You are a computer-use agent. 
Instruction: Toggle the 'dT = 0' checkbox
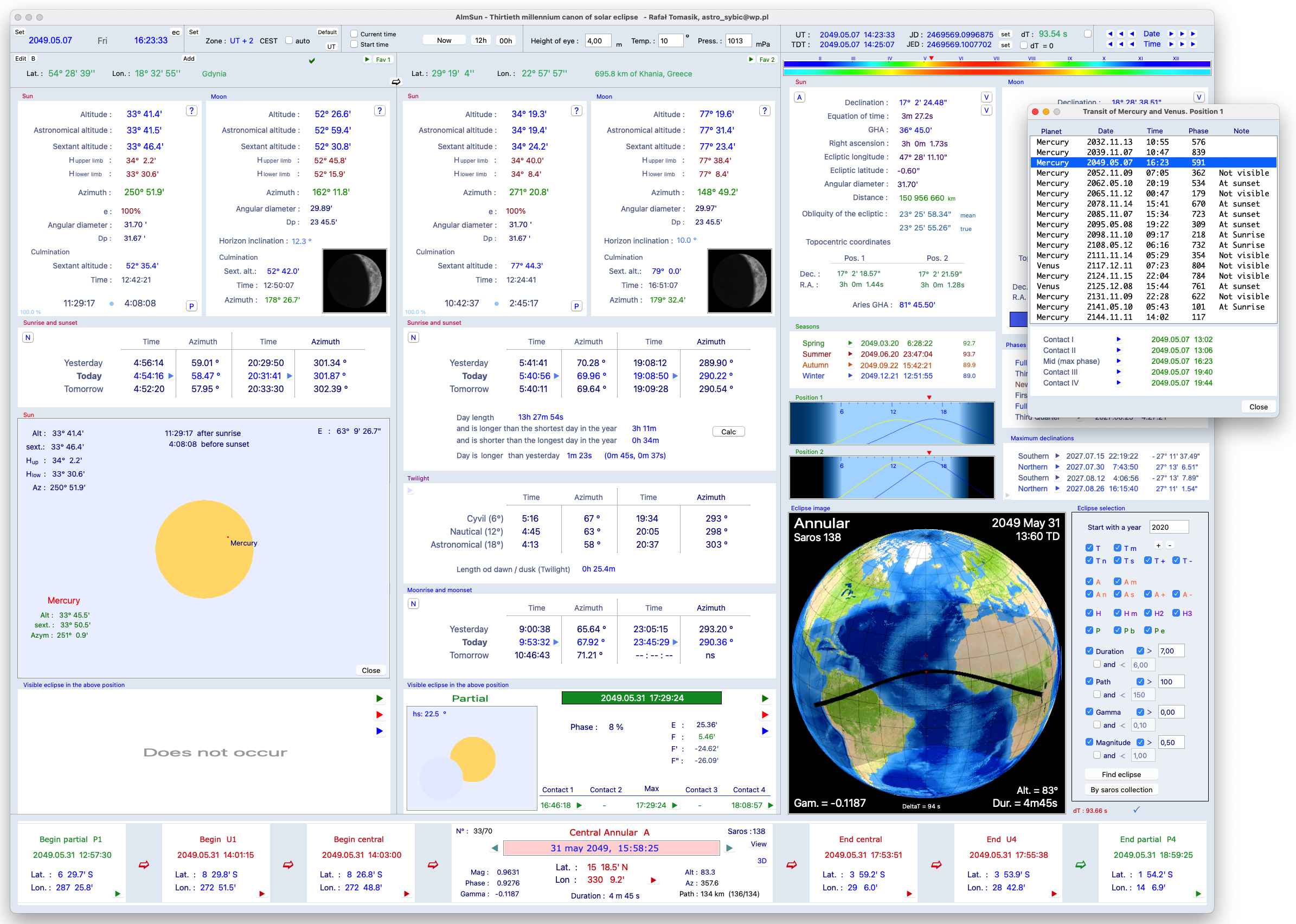(1023, 46)
